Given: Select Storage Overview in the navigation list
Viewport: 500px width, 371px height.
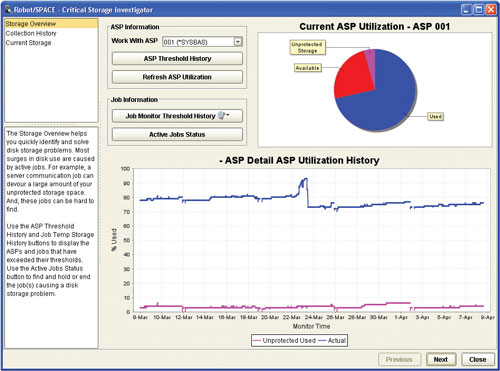Looking at the screenshot, I should [51, 24].
